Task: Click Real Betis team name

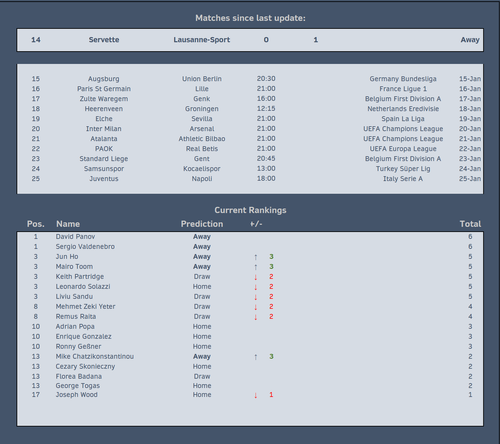Action: pyautogui.click(x=202, y=149)
